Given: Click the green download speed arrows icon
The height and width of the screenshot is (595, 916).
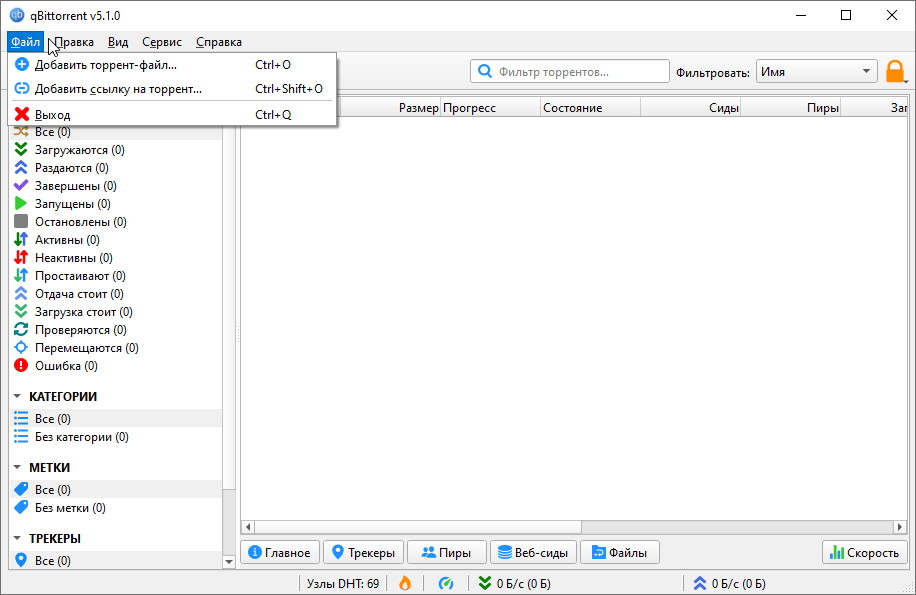Looking at the screenshot, I should coord(484,583).
